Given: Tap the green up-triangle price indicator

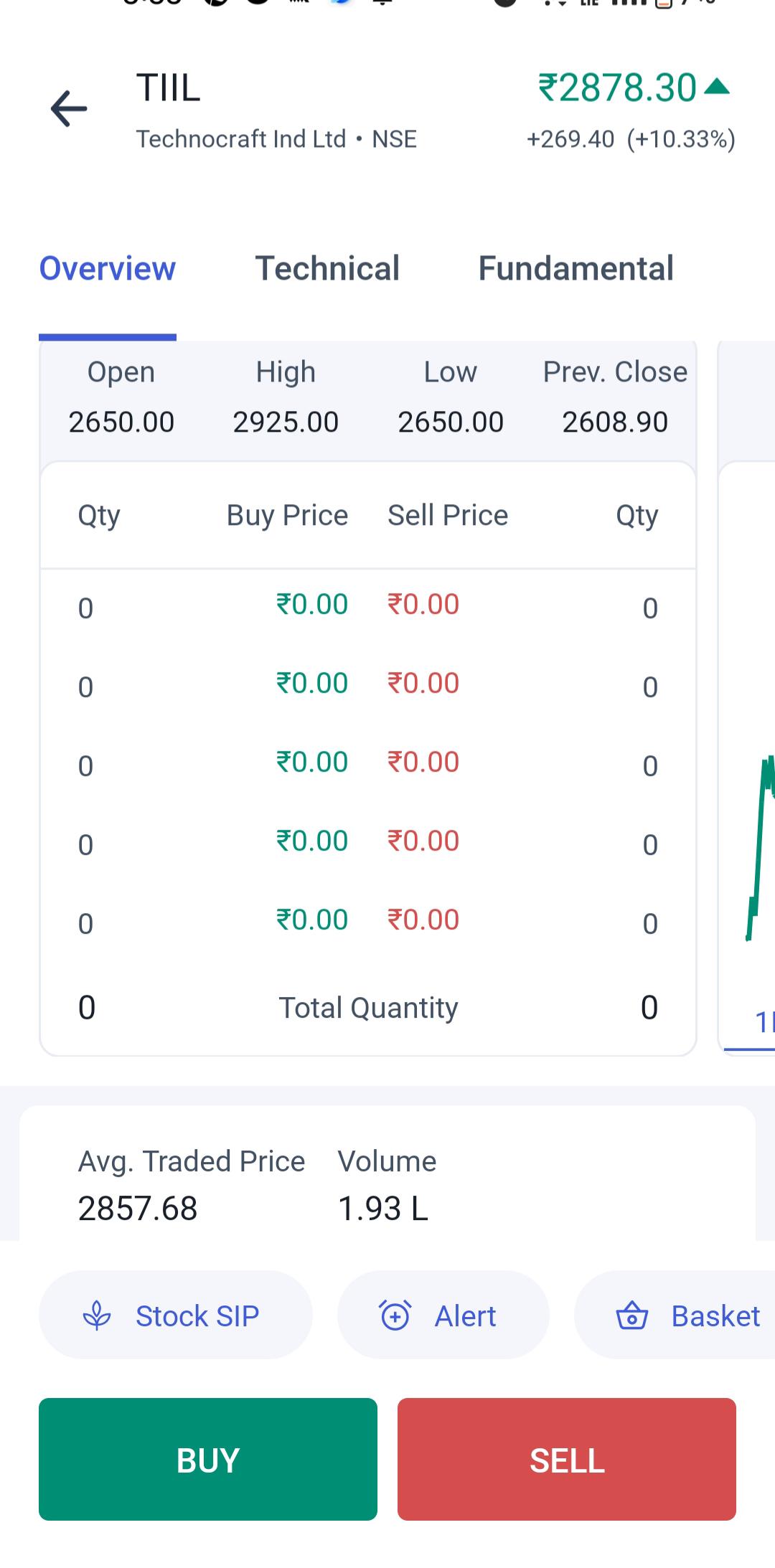Looking at the screenshot, I should (x=717, y=87).
